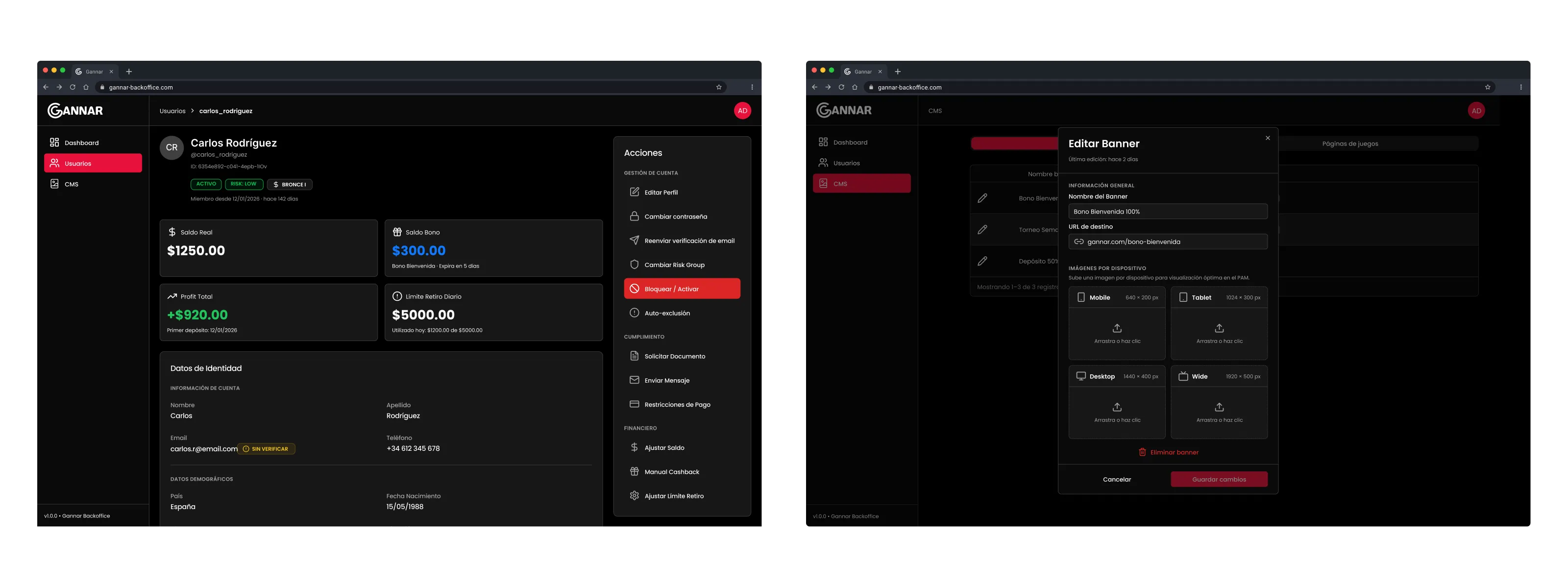Select Usuarios in left window sidebar
Viewport: 1568px width, 588px height.
click(x=93, y=163)
